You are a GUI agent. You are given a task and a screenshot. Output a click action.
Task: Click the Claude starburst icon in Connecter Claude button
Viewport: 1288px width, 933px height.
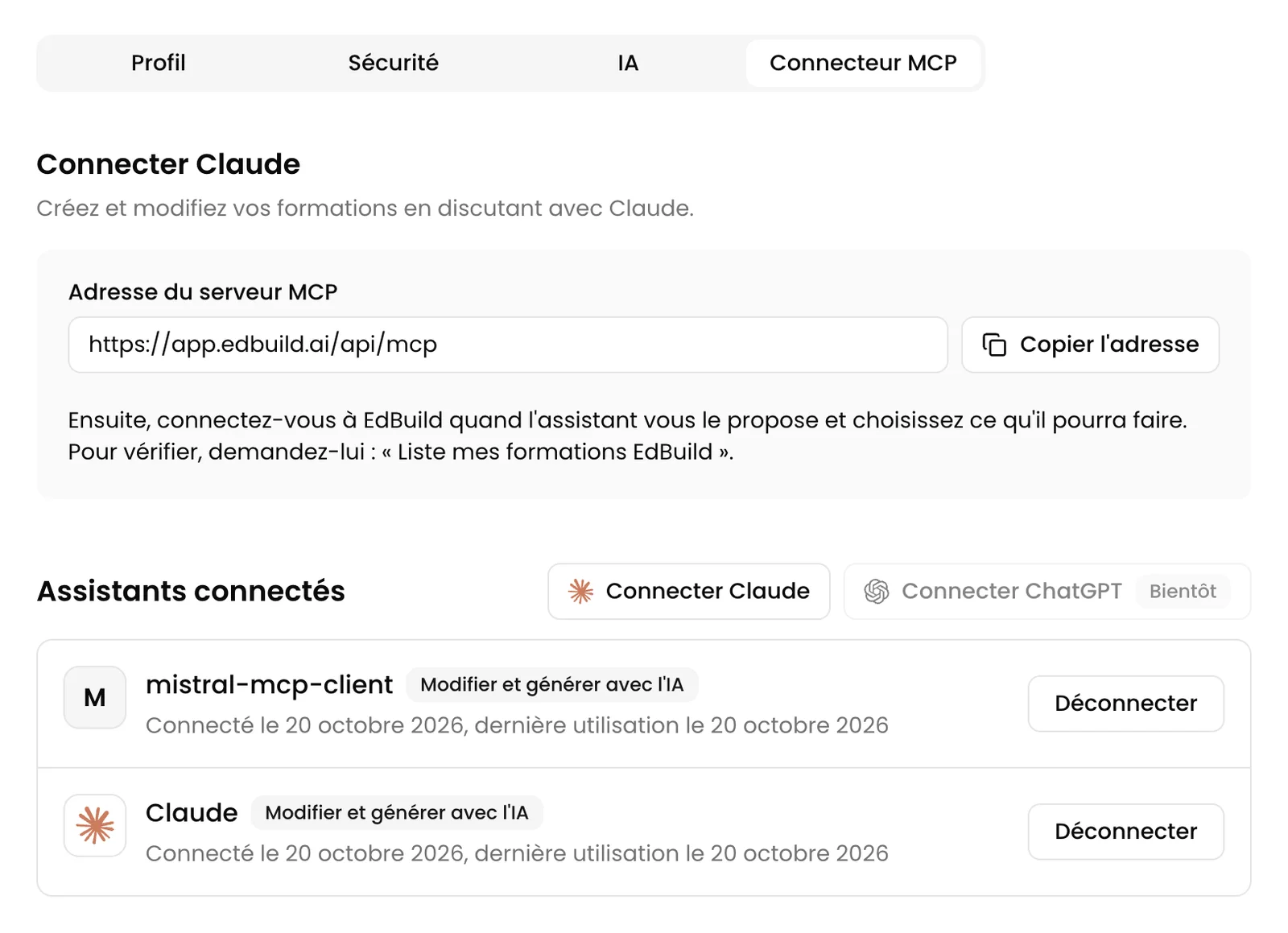(580, 592)
